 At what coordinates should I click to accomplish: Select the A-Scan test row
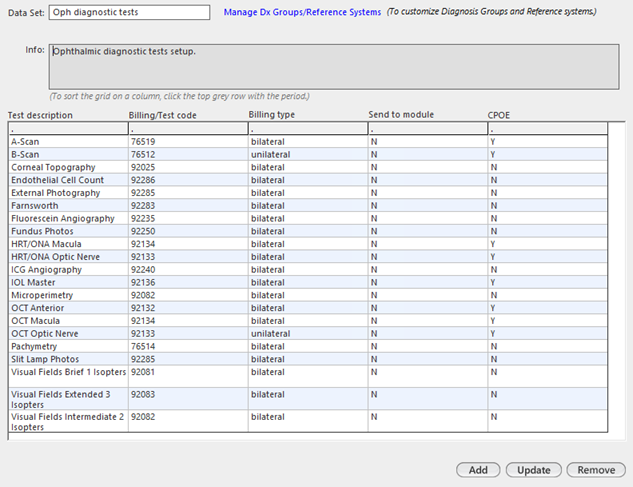(308, 142)
